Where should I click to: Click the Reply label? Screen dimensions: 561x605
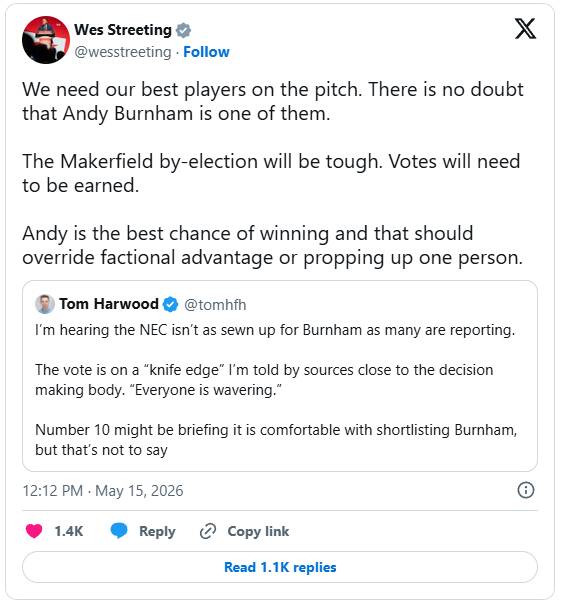[157, 532]
